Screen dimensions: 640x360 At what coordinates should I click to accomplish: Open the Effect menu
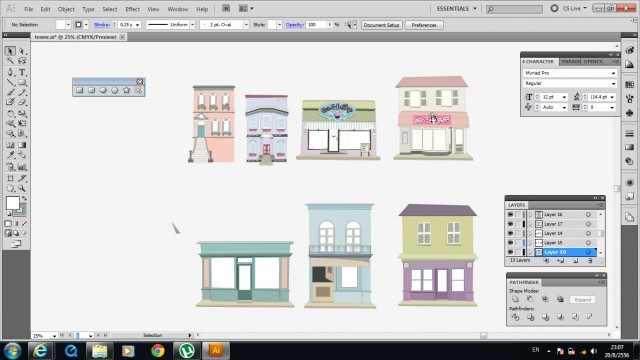(x=132, y=9)
